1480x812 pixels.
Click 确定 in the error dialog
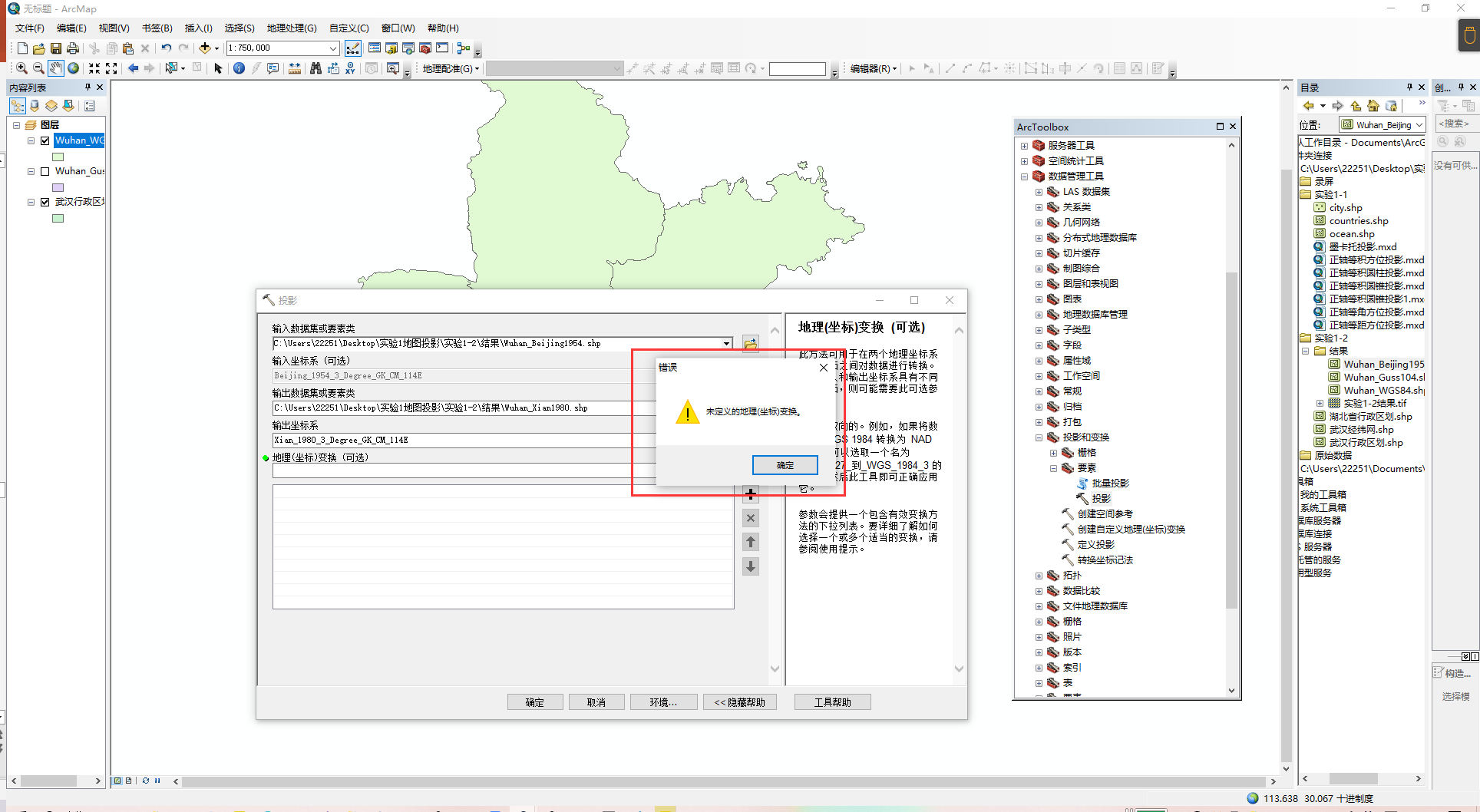coord(785,465)
